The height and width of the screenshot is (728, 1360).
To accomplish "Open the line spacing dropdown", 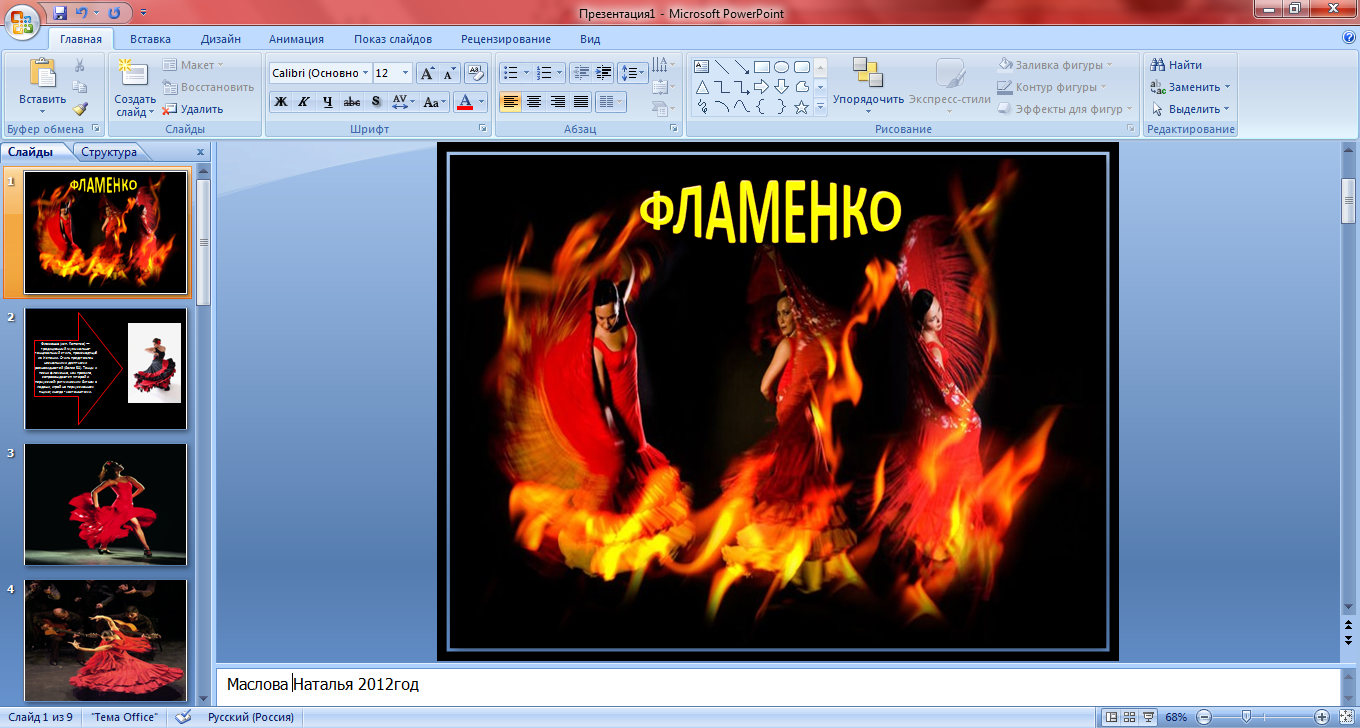I will coord(633,73).
